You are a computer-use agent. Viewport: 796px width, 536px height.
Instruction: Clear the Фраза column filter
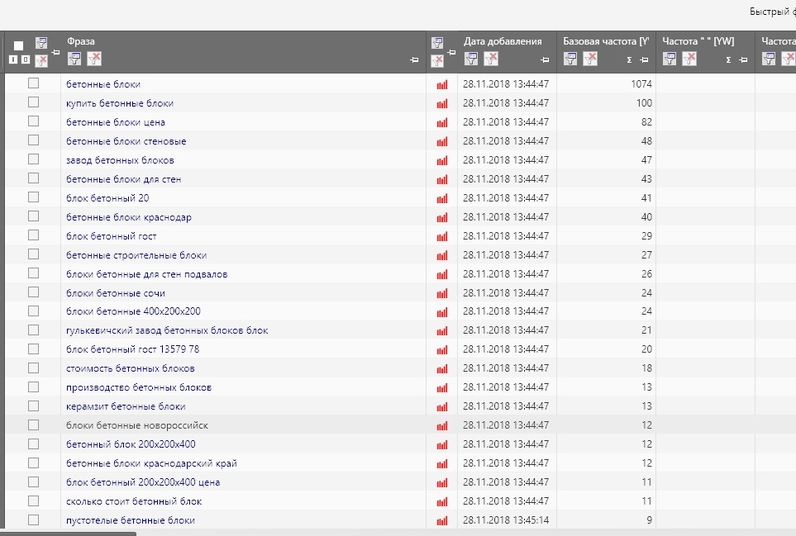94,59
